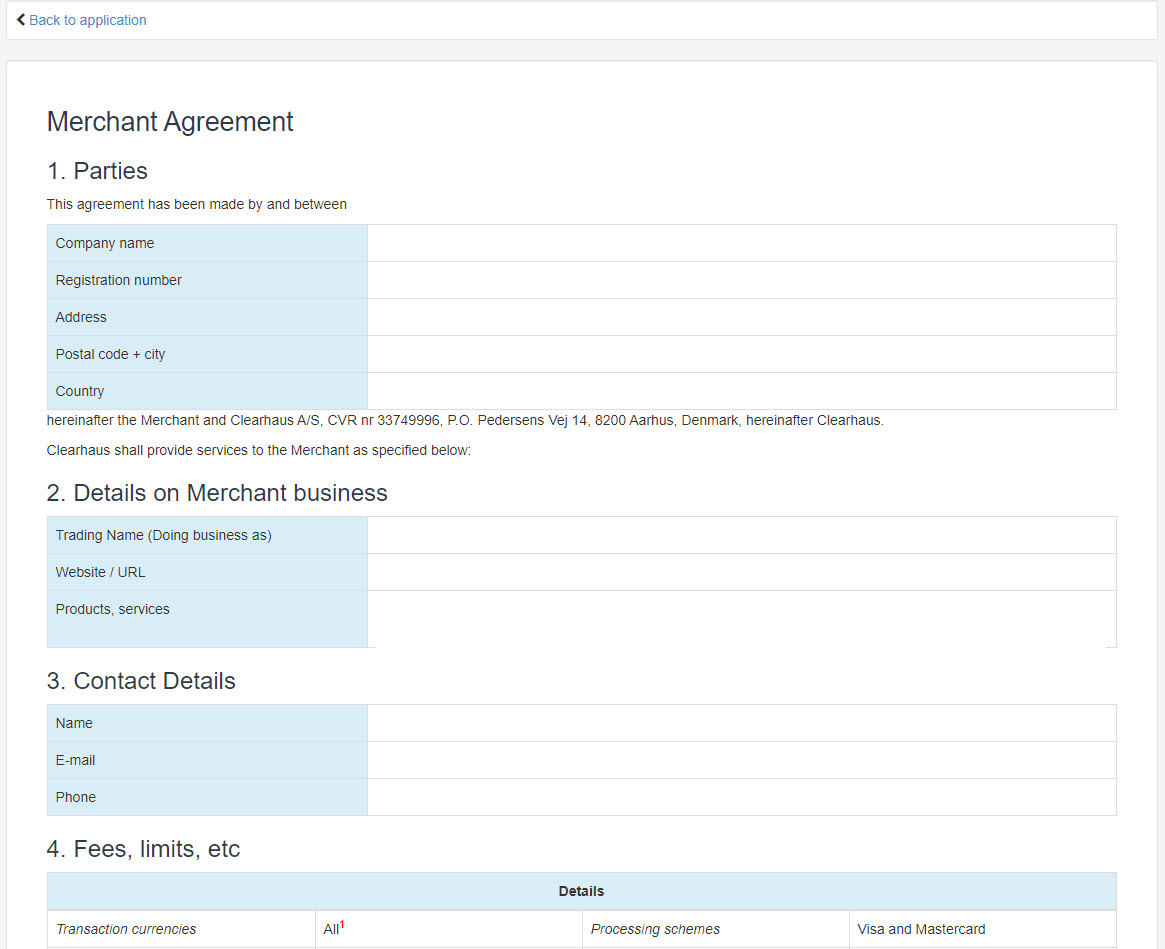The width and height of the screenshot is (1165, 949).
Task: Click the 'Transaction currencies' cell
Action: coord(181,929)
